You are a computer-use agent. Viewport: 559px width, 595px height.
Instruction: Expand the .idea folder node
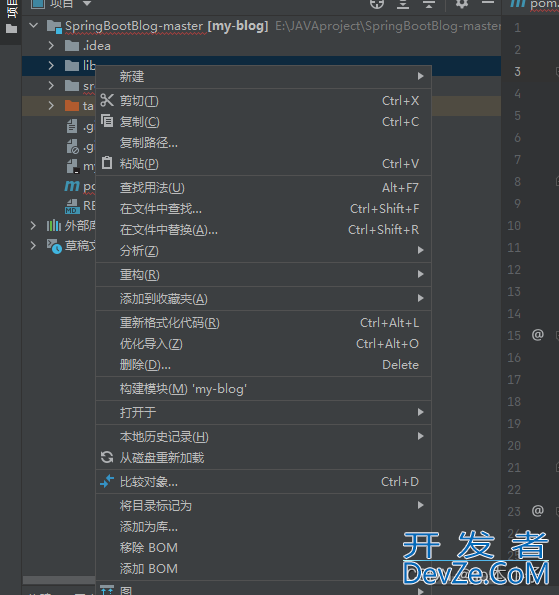51,46
